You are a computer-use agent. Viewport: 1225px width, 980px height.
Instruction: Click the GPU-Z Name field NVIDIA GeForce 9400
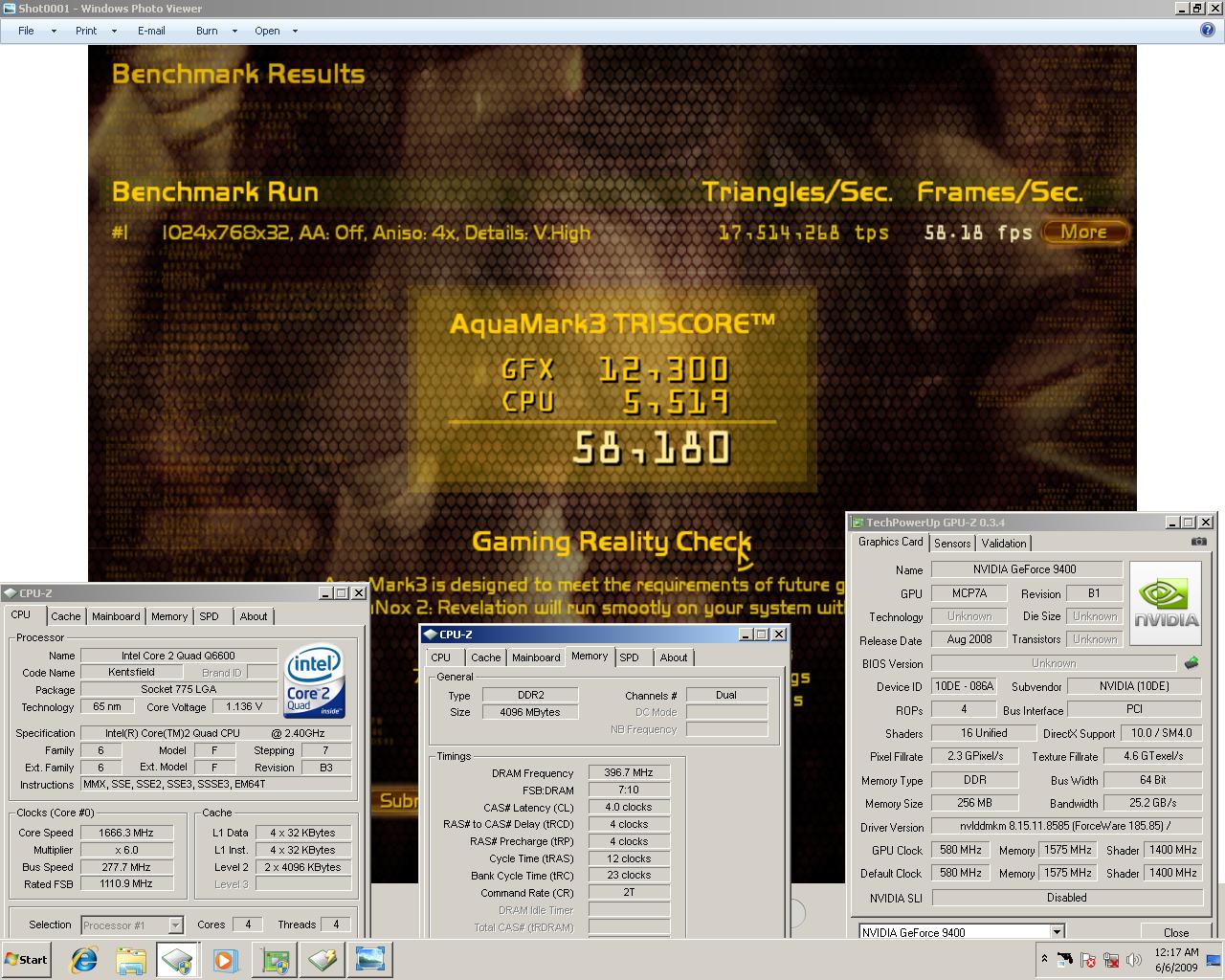tap(1025, 569)
